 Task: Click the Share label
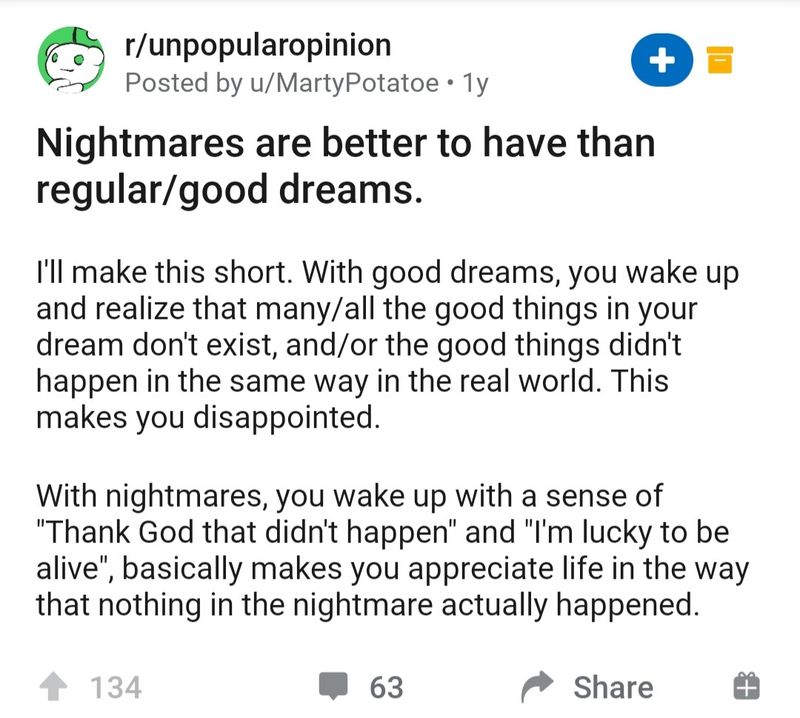pyautogui.click(x=613, y=687)
